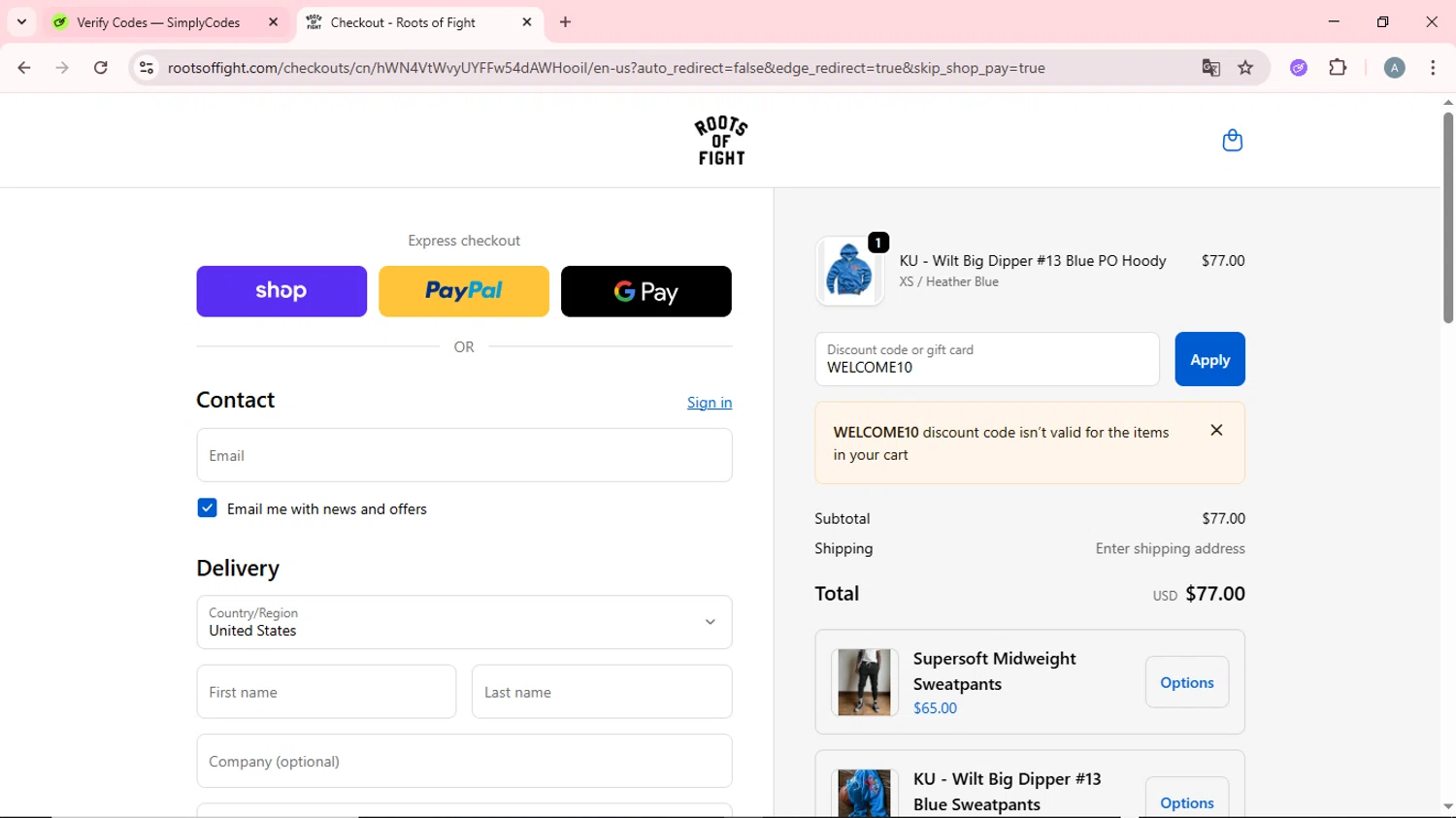Close the Checkout - Roots of Fight tab
This screenshot has height=818, width=1456.
526,22
